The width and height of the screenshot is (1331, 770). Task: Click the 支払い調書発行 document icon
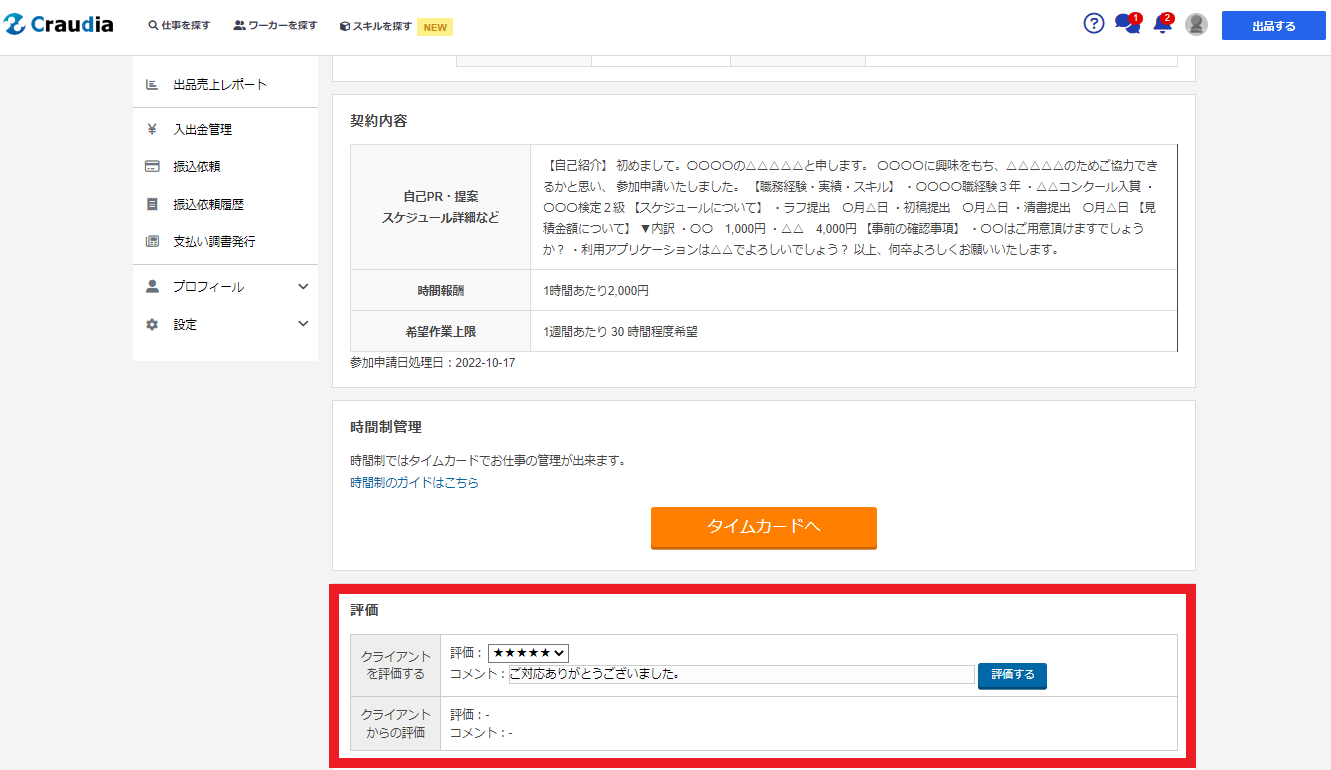[x=152, y=241]
